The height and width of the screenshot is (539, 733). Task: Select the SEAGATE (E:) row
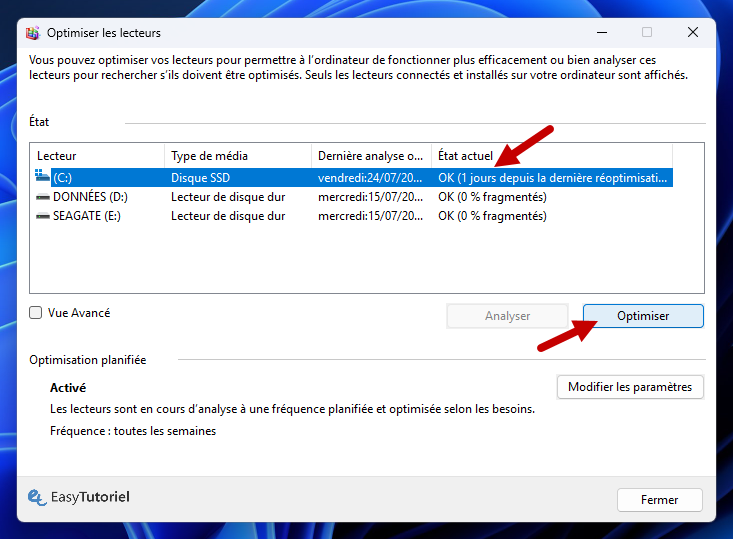[353, 216]
